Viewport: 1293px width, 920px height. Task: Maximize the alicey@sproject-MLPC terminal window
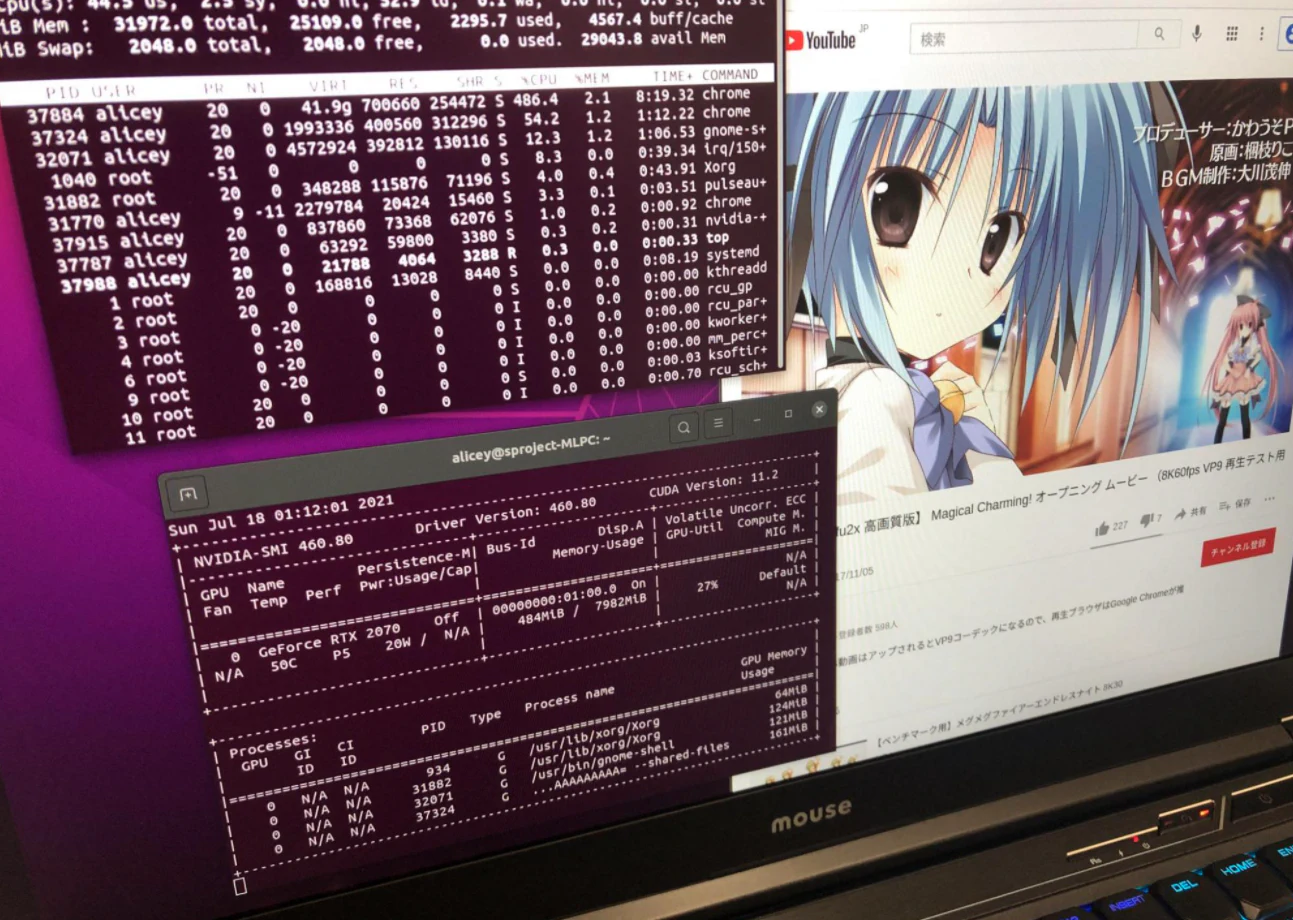[x=788, y=413]
